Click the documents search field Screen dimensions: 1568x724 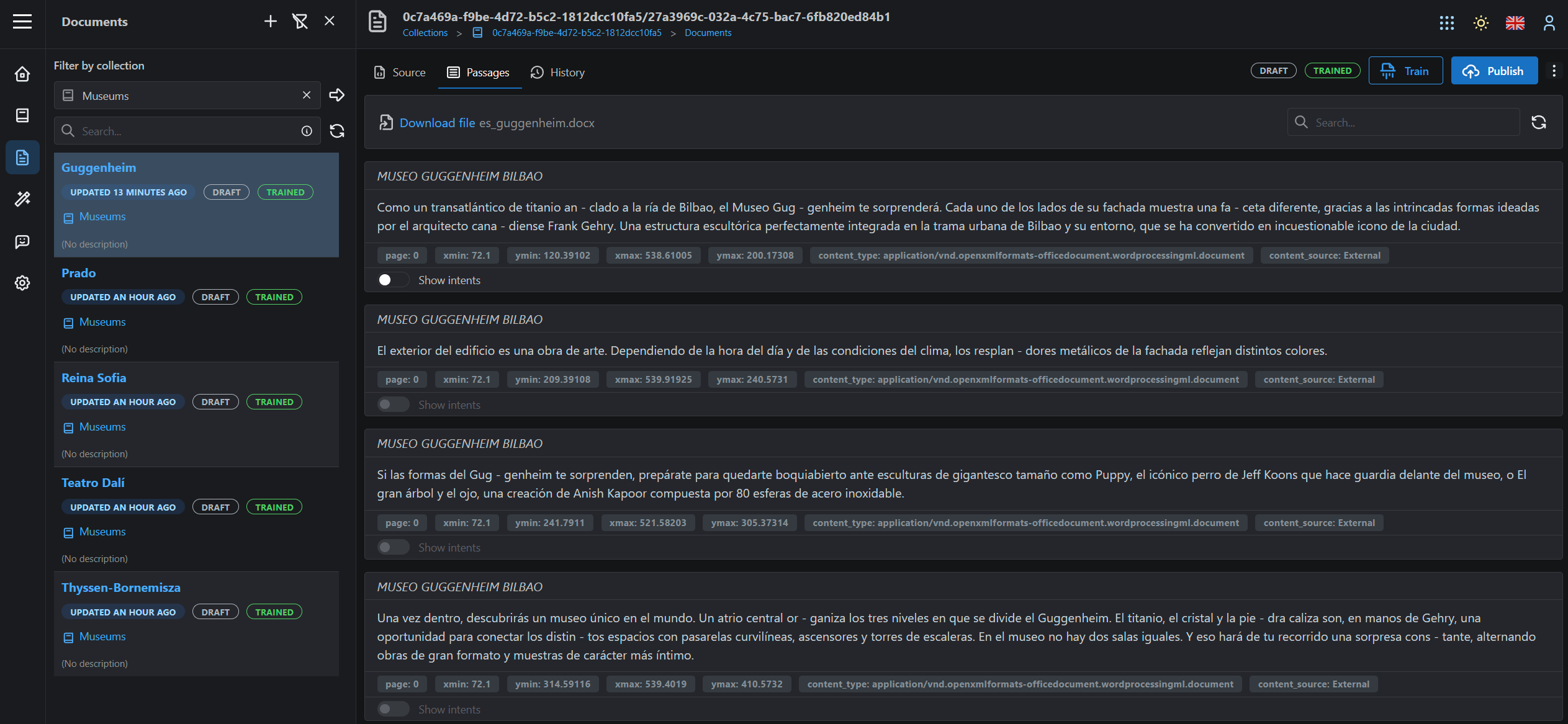click(x=187, y=131)
